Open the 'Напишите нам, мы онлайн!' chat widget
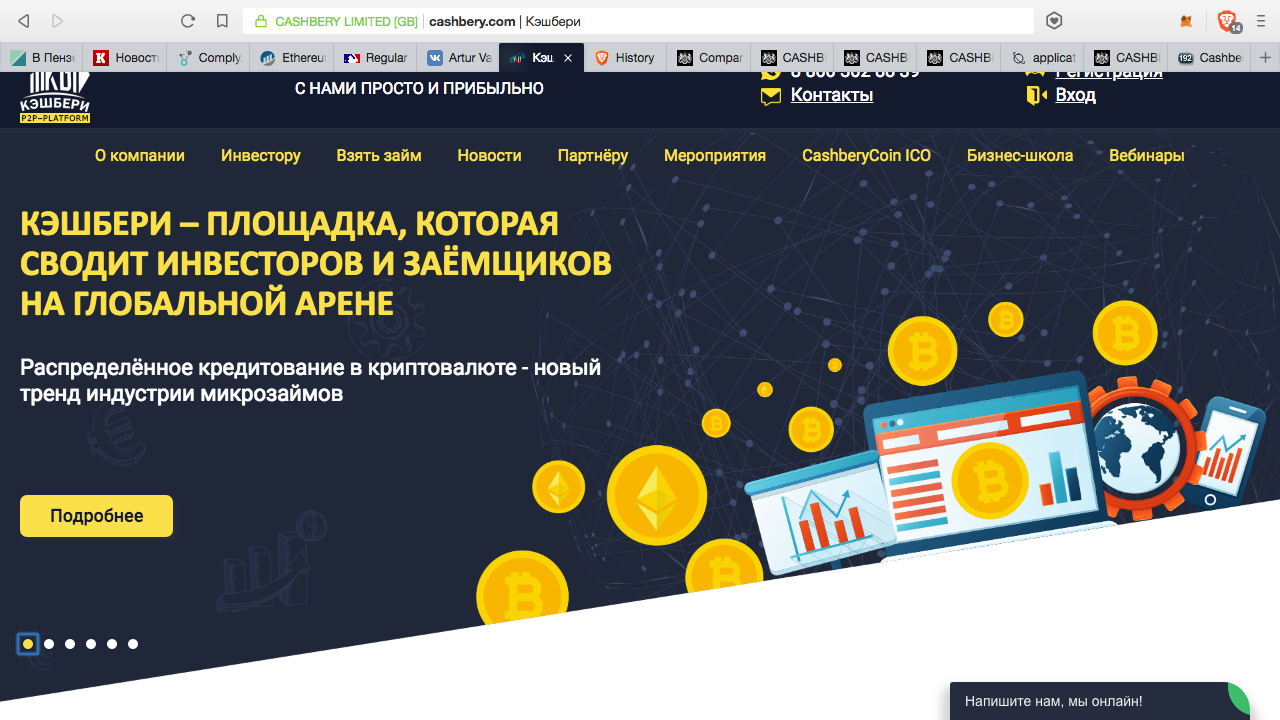 tap(1099, 701)
